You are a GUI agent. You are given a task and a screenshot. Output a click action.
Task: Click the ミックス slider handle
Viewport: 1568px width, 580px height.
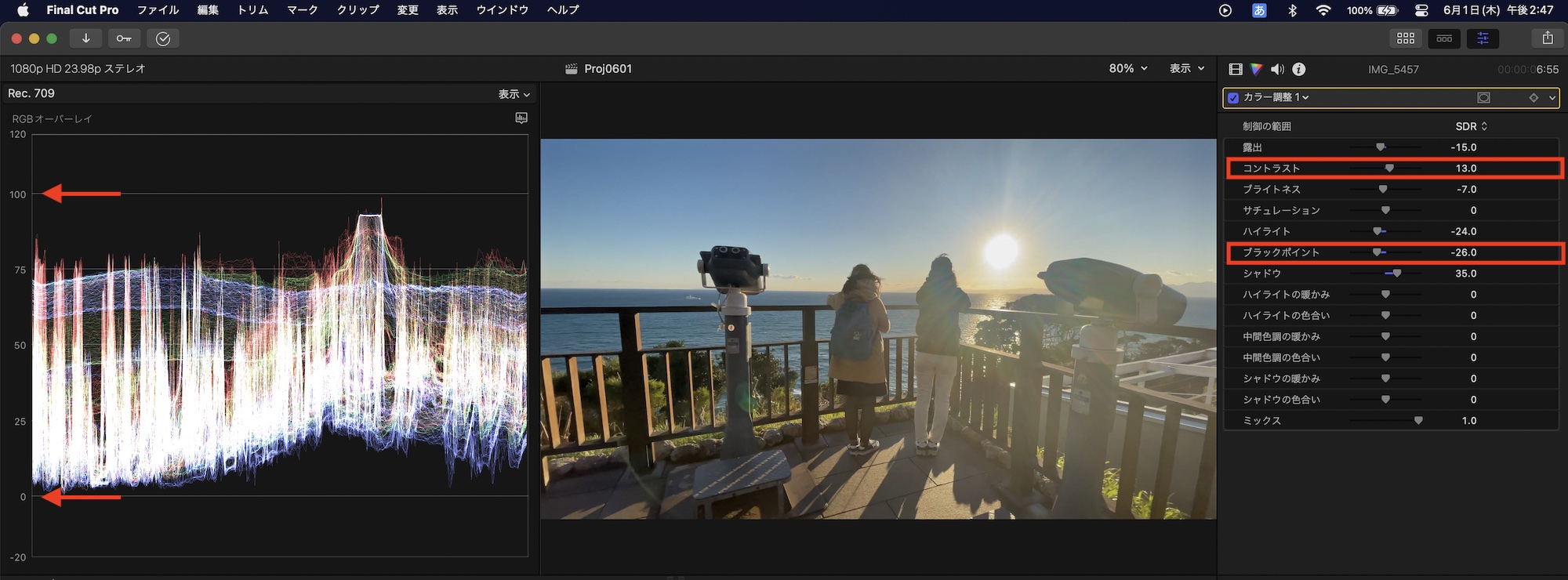pyautogui.click(x=1418, y=421)
